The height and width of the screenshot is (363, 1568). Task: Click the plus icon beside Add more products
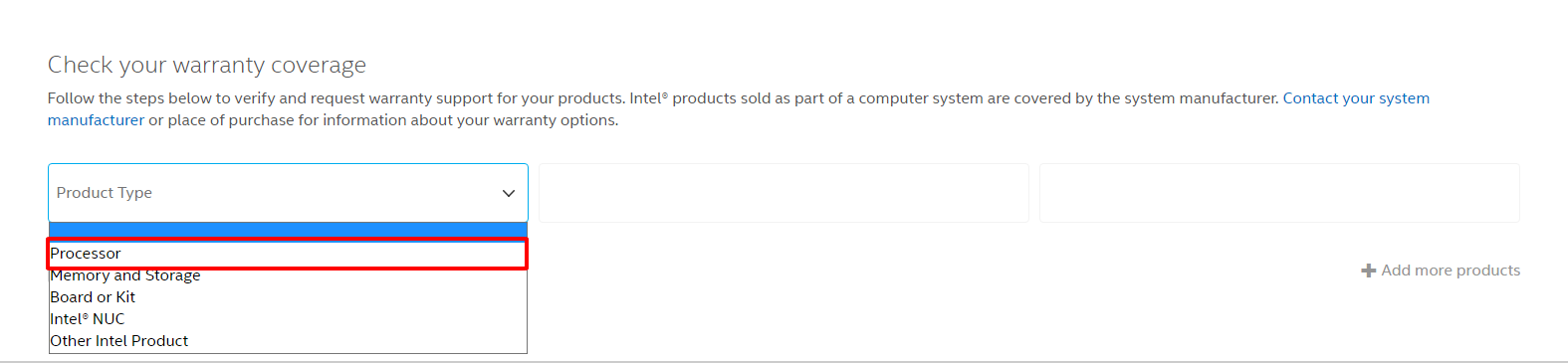(x=1369, y=271)
